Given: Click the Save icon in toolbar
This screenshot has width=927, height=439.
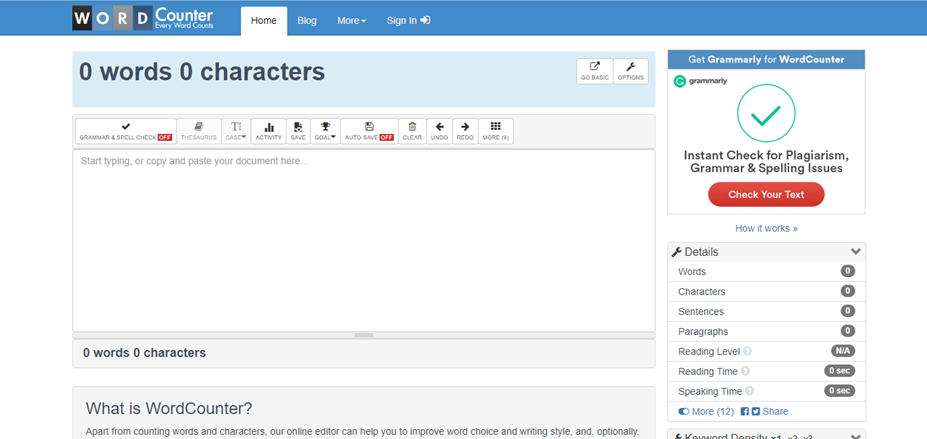Looking at the screenshot, I should [x=298, y=131].
